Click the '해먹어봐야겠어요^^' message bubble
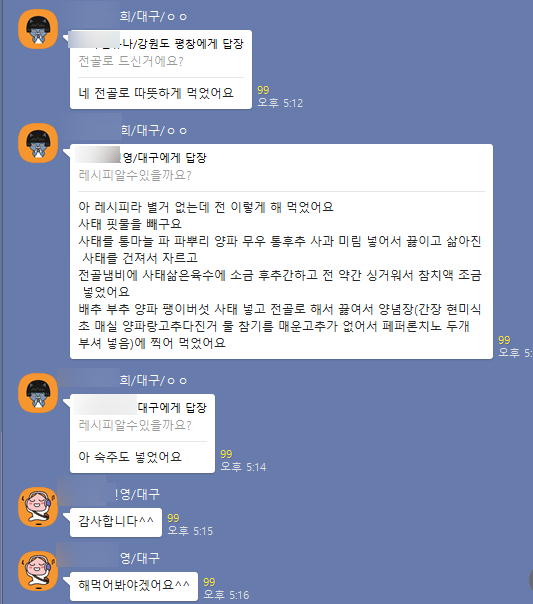Image resolution: width=533 pixels, height=604 pixels. (x=134, y=586)
